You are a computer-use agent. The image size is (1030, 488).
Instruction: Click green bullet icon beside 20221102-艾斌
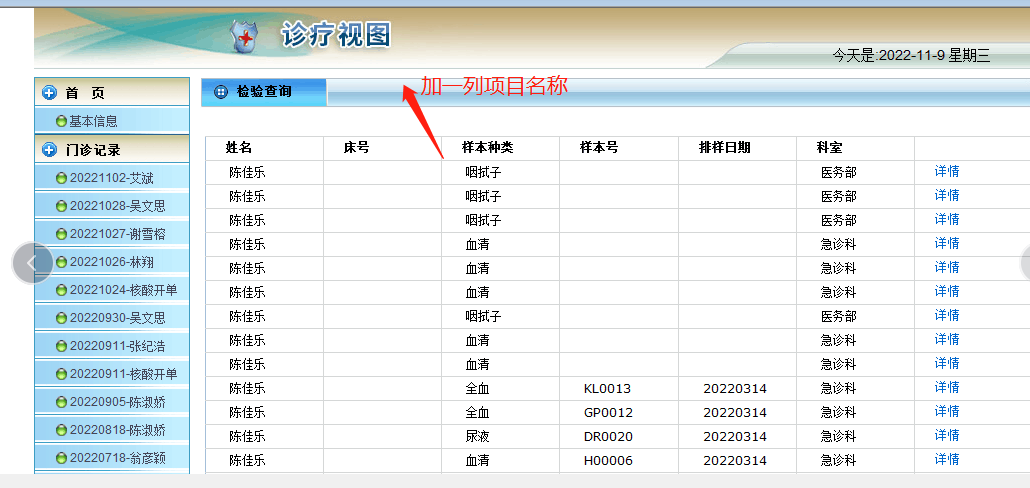click(x=62, y=178)
